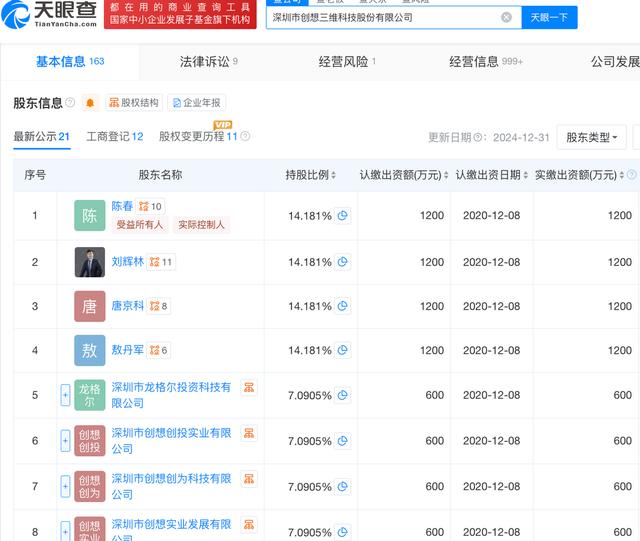
Task: Open shareholder 唐京科's profile link
Action: (127, 306)
